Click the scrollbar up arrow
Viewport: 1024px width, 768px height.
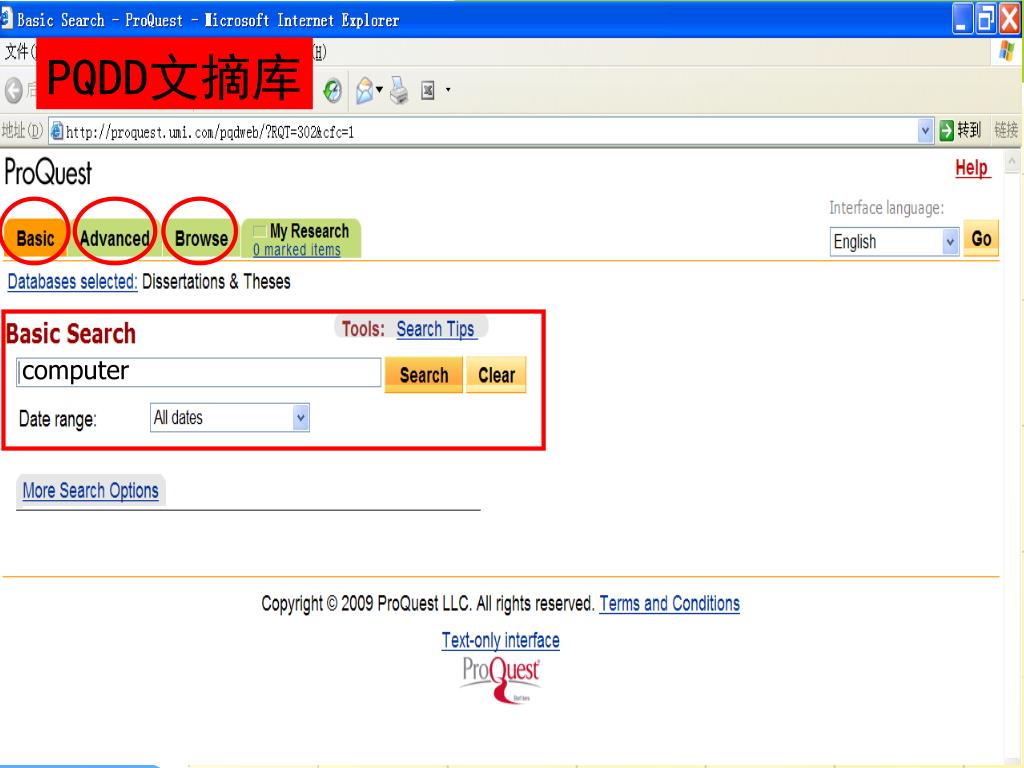[1012, 161]
